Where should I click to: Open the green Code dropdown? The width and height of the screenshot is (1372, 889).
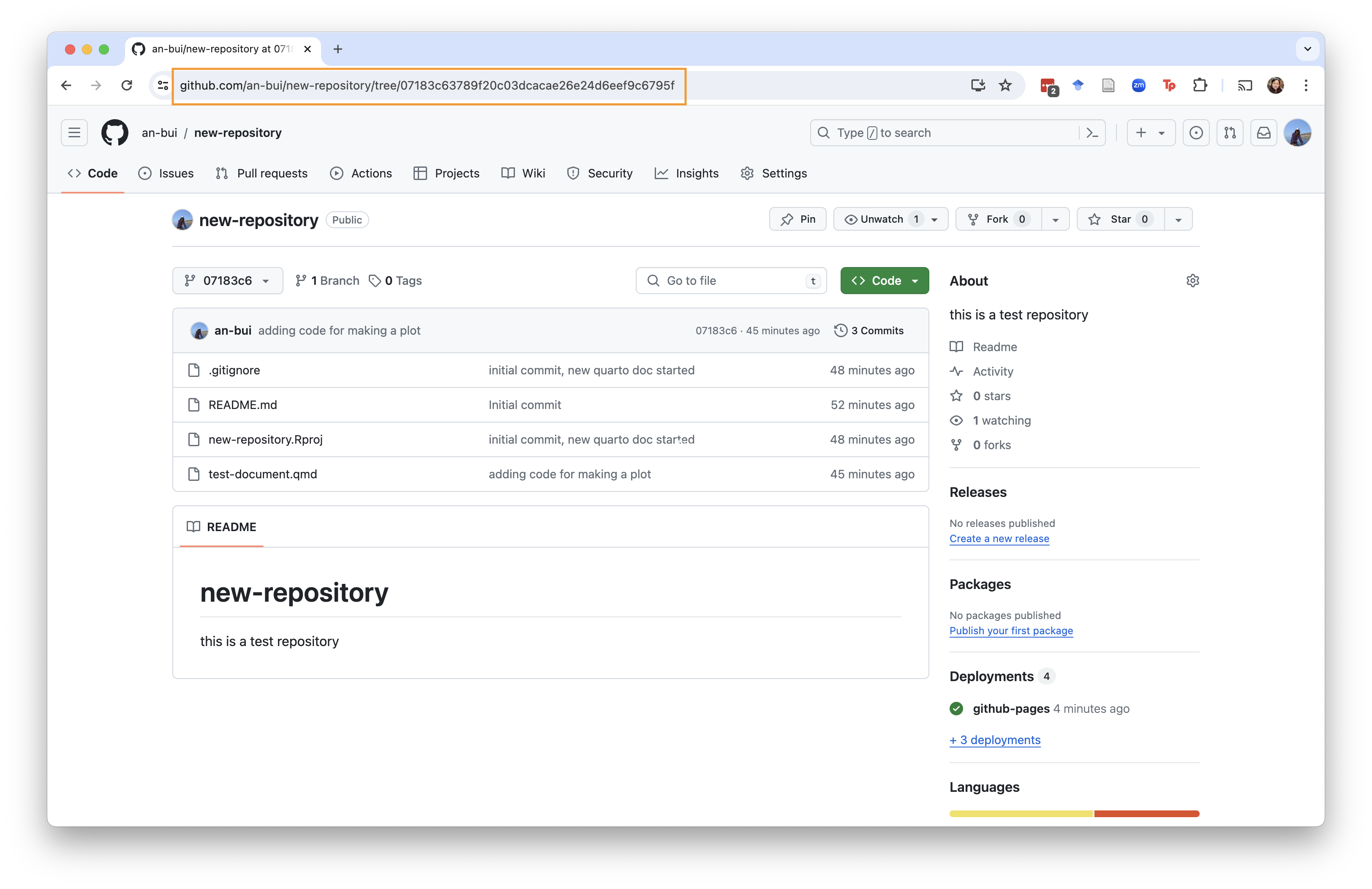[x=884, y=281]
